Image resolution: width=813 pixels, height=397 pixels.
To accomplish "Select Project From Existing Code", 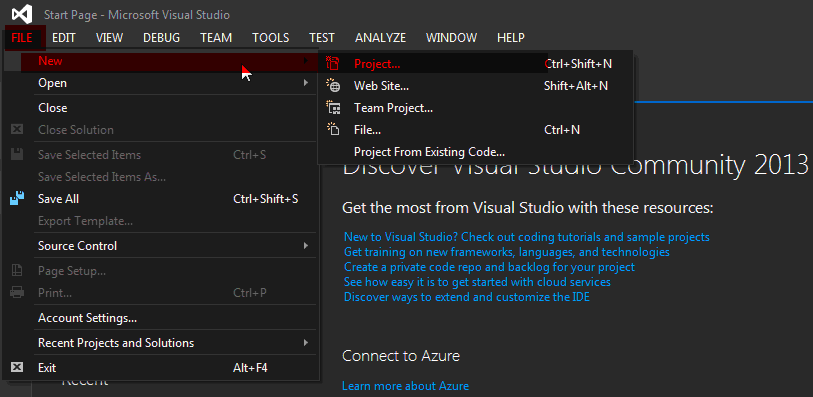I will click(429, 152).
